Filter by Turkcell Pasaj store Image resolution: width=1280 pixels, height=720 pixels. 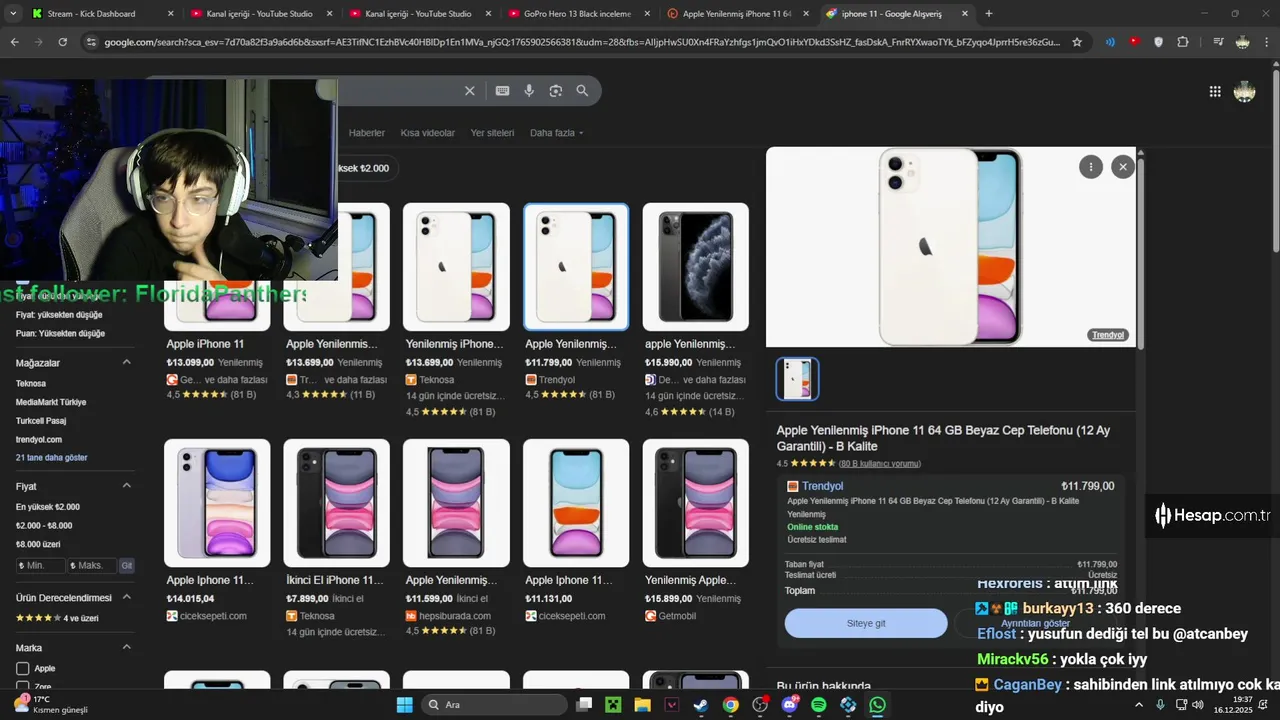tap(41, 421)
